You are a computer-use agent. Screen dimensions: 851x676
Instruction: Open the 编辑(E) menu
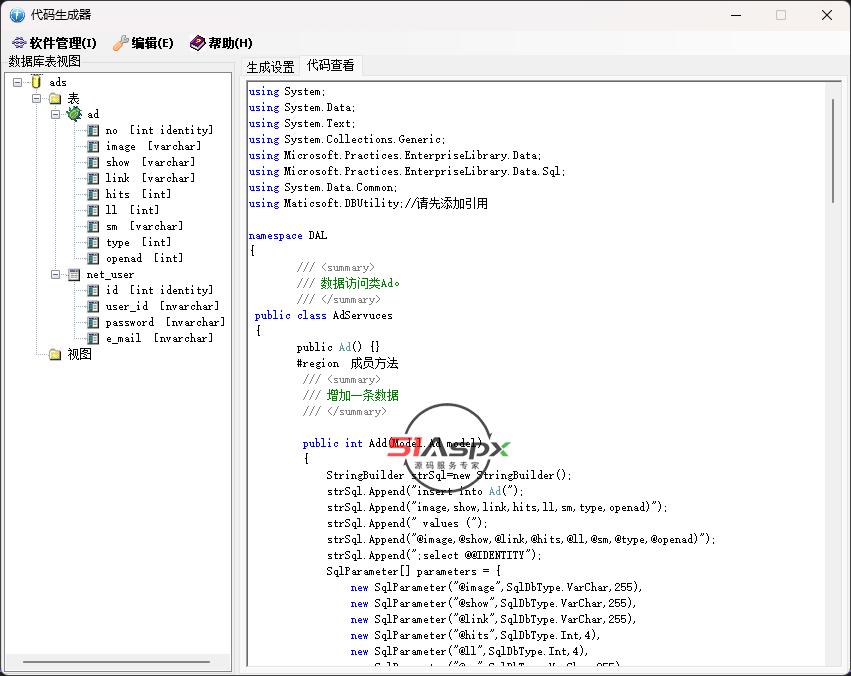[143, 43]
